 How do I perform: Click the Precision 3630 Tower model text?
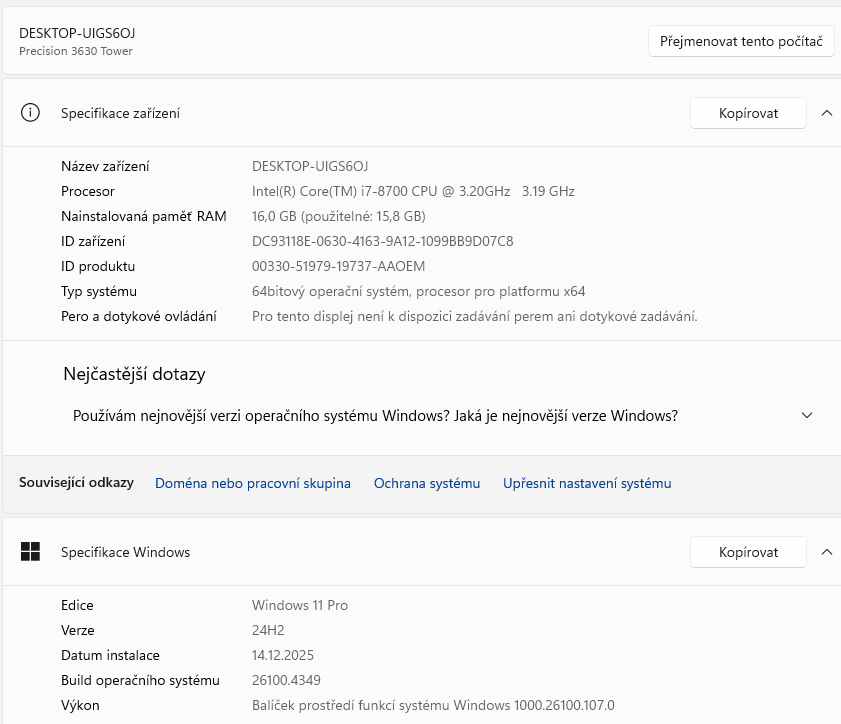point(76,51)
